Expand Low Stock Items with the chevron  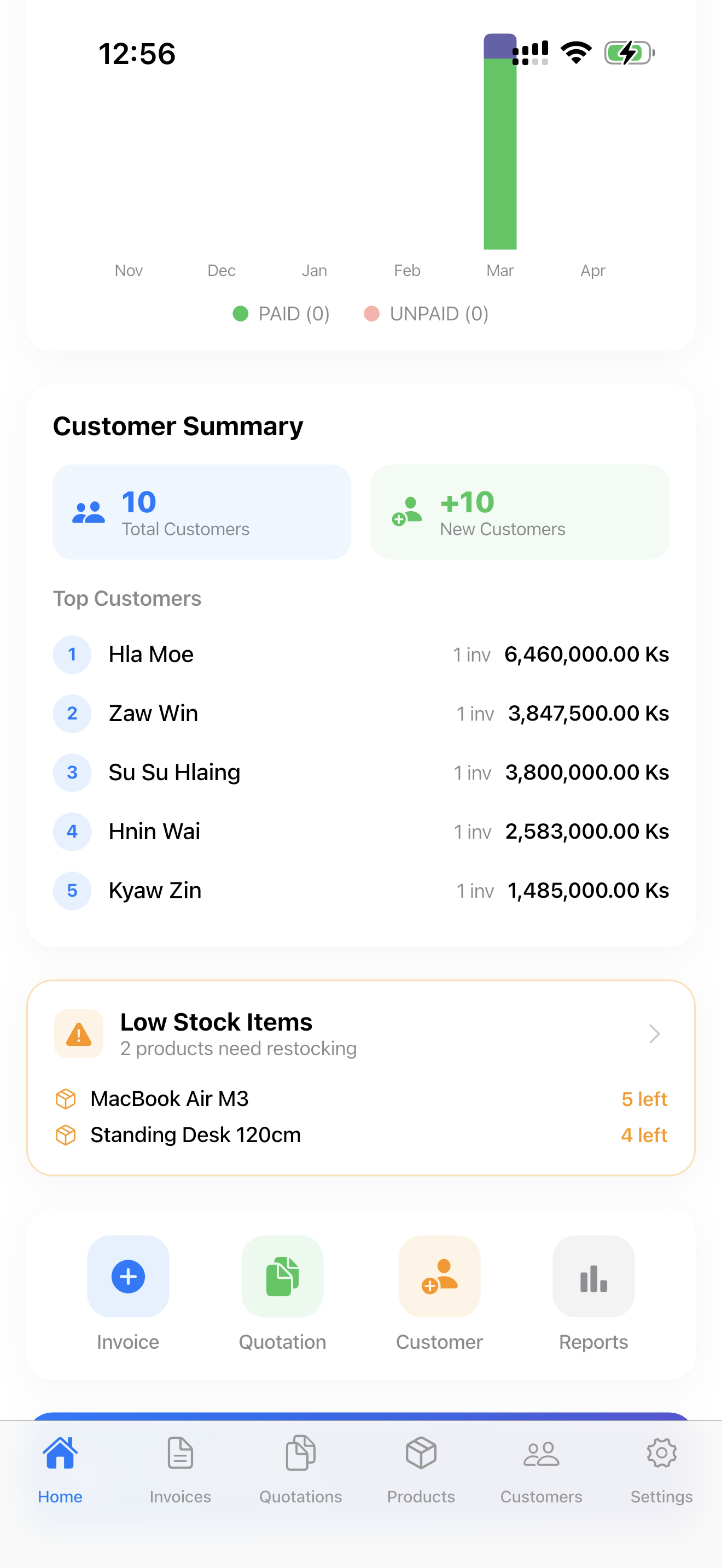654,1033
